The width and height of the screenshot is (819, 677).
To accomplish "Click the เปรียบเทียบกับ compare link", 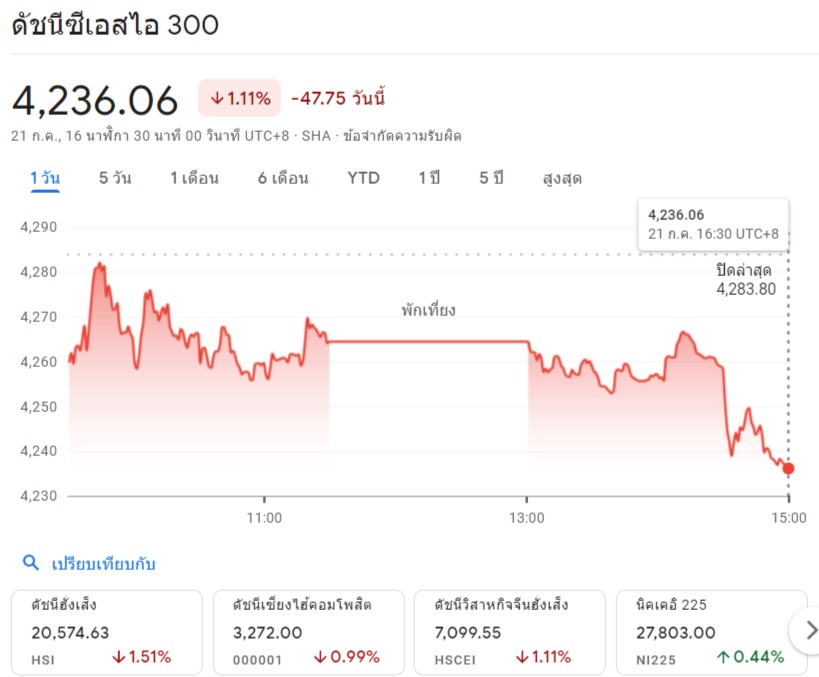I will pyautogui.click(x=103, y=564).
